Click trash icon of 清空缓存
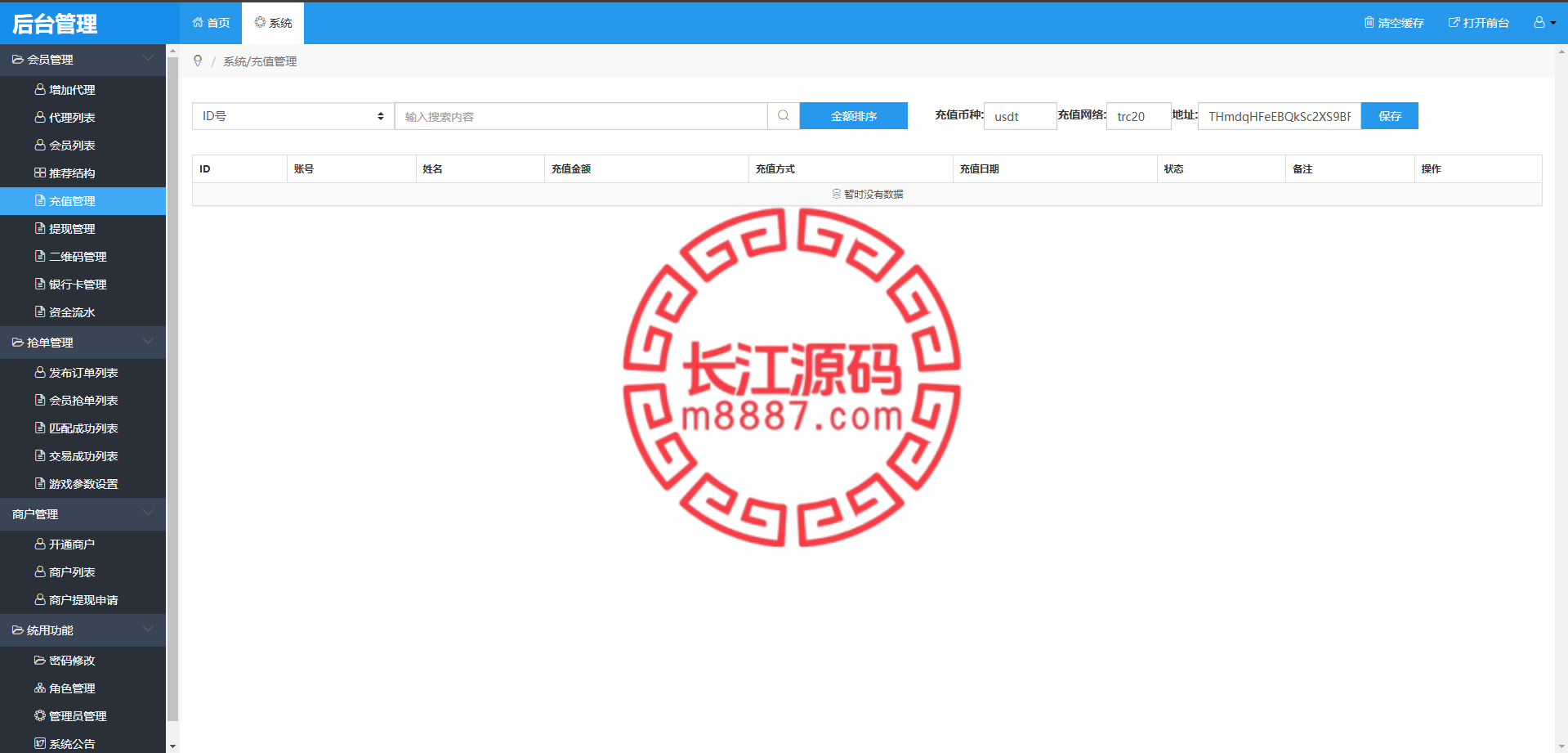This screenshot has width=1568, height=753. [x=1369, y=22]
